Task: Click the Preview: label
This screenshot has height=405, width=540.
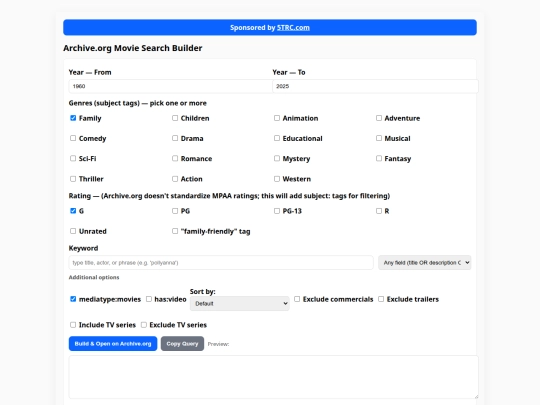Action: point(218,344)
